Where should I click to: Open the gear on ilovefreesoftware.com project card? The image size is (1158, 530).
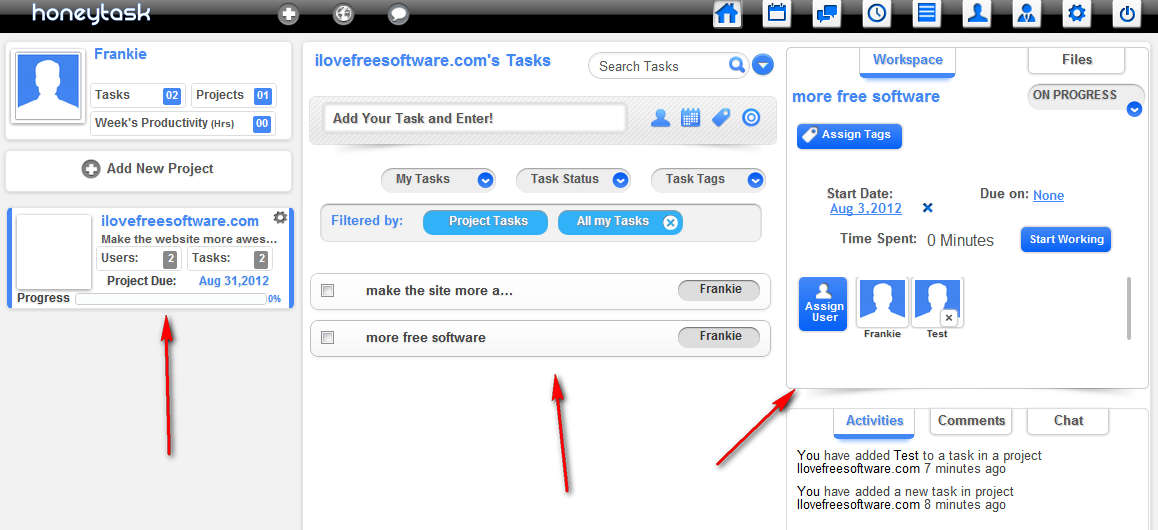[280, 217]
